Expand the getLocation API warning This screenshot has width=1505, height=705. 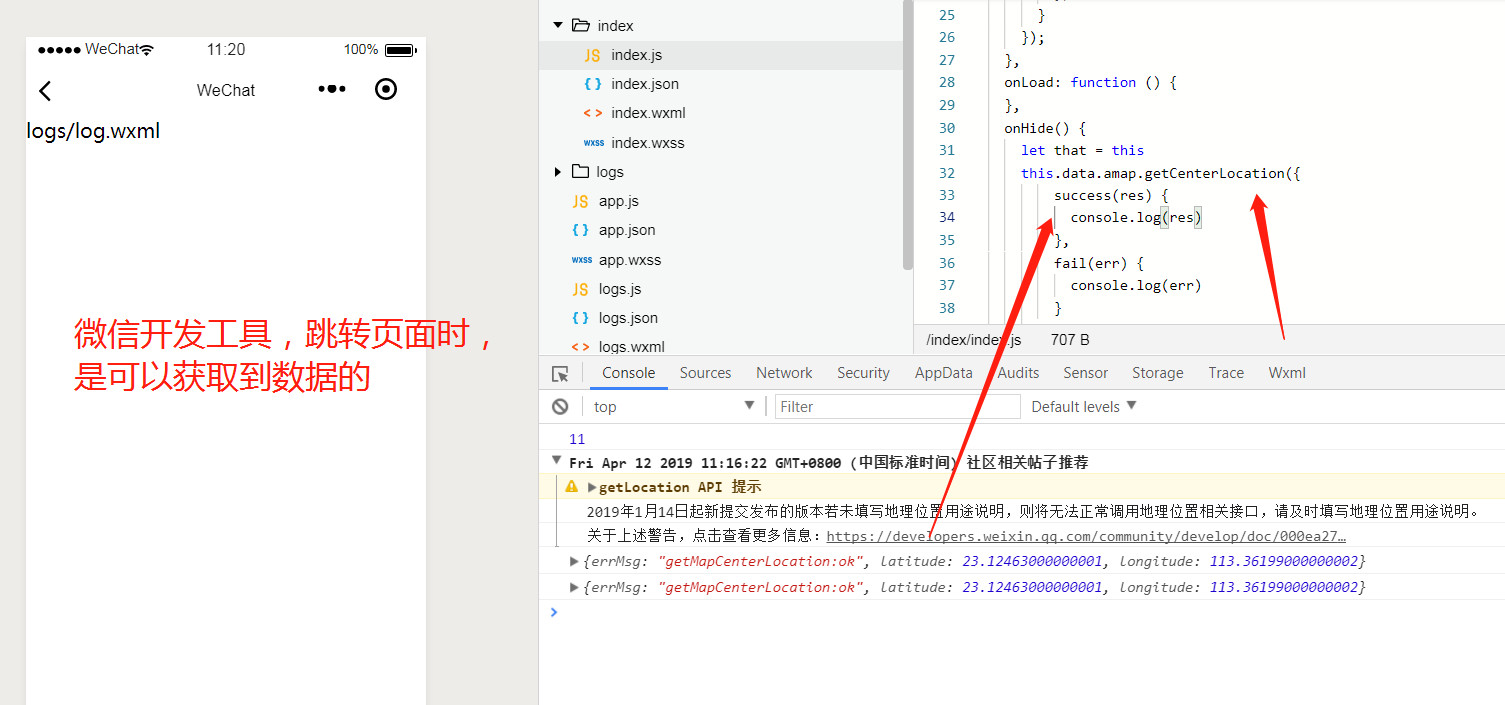tap(592, 487)
